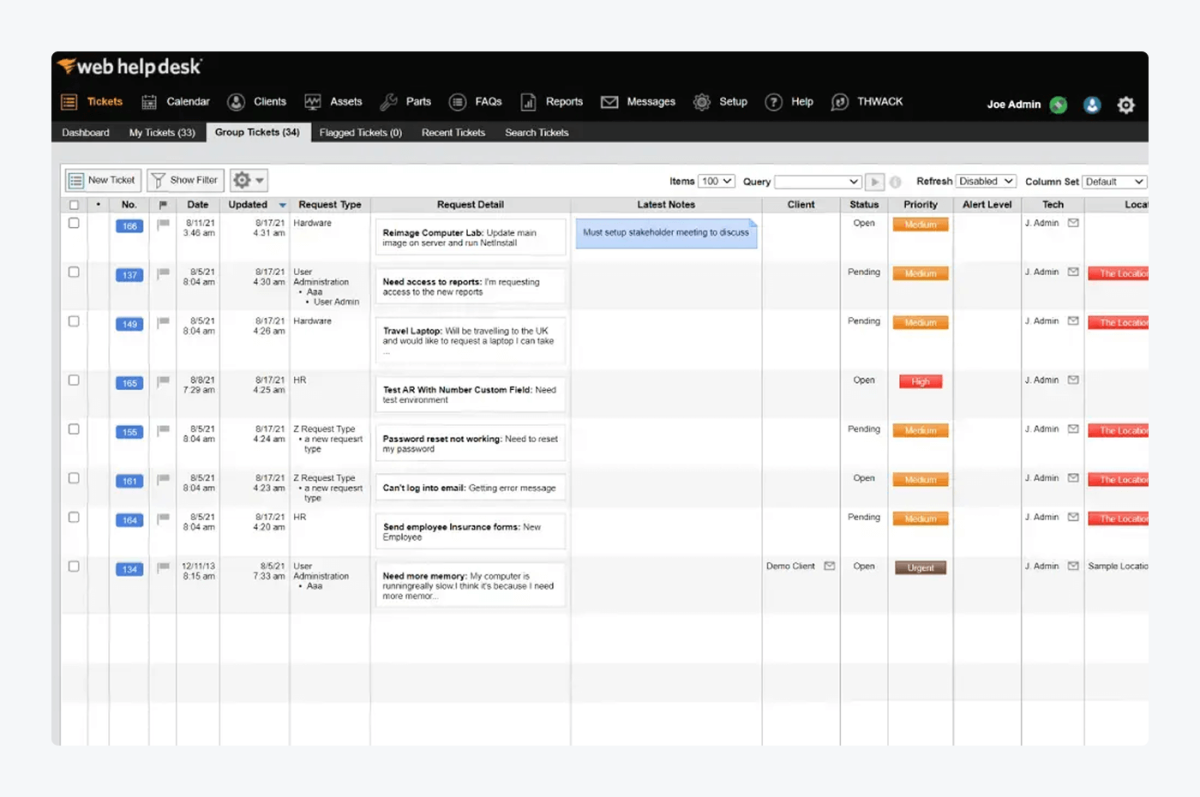
Task: Click the Setup gear icon
Action: tap(703, 101)
